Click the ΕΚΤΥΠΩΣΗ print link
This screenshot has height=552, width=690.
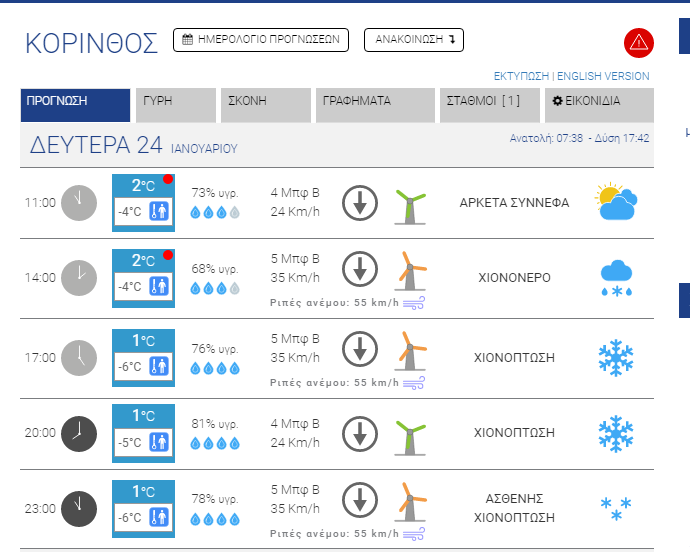coord(521,76)
